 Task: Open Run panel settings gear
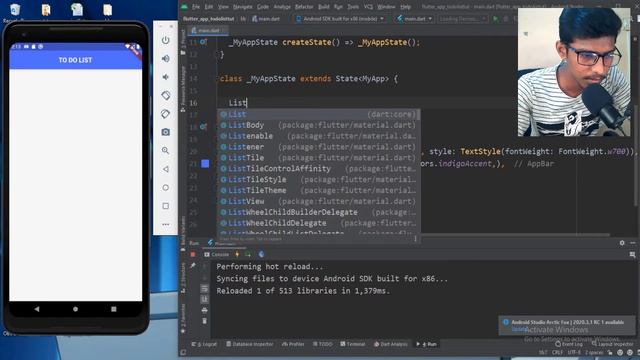622,243
